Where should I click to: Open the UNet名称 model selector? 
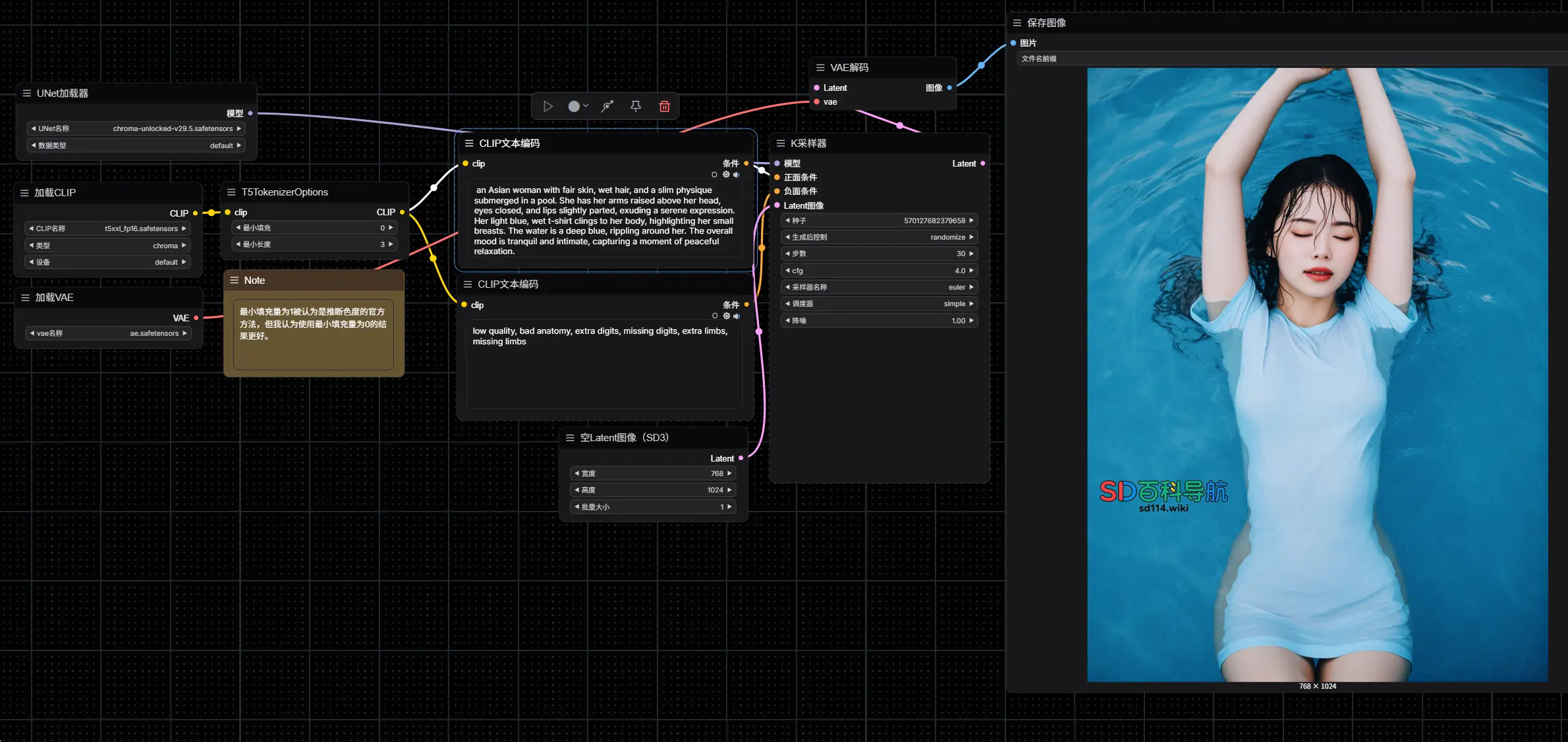[136, 128]
